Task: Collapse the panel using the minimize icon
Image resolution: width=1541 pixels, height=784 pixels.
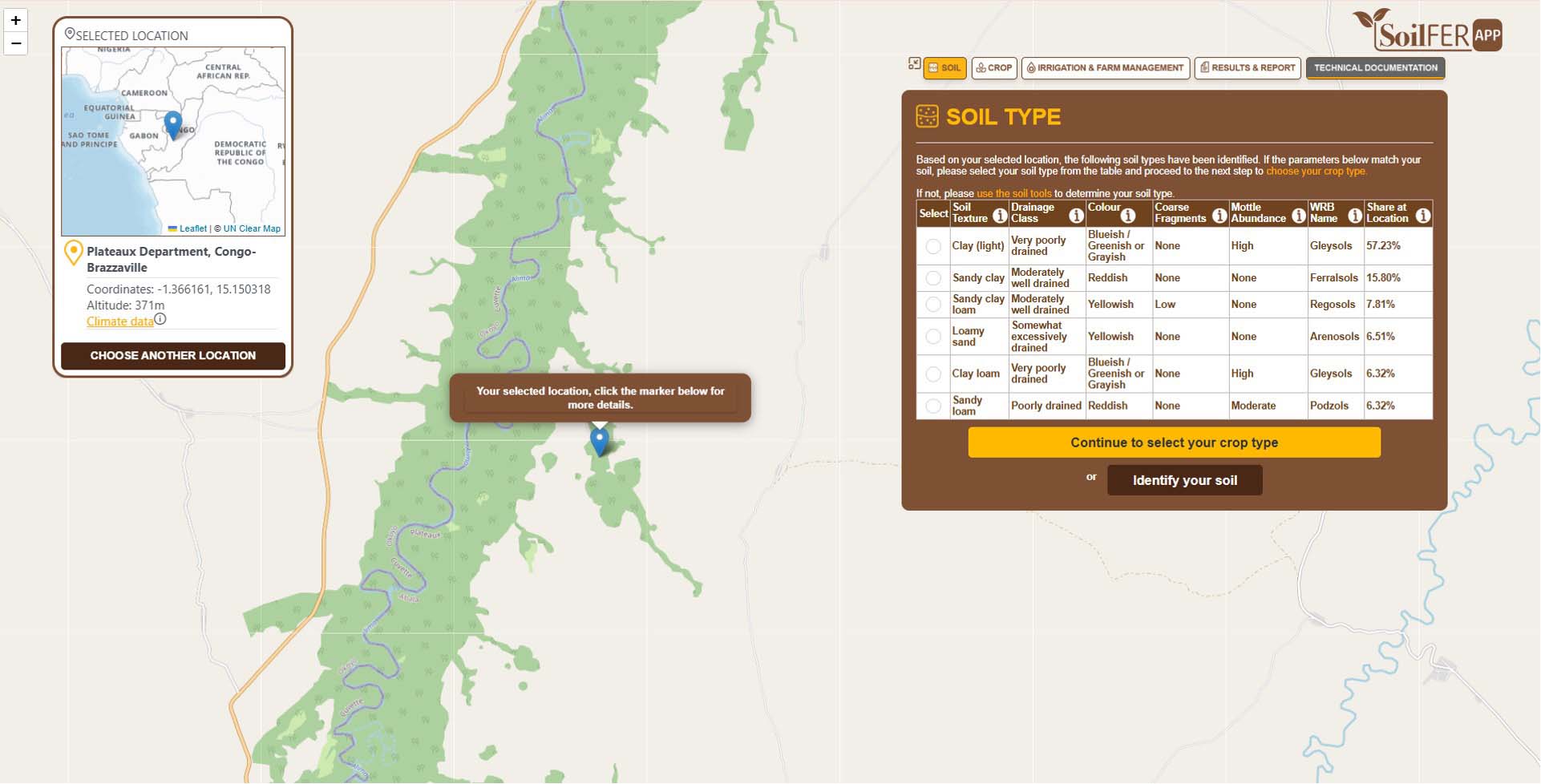Action: [914, 64]
